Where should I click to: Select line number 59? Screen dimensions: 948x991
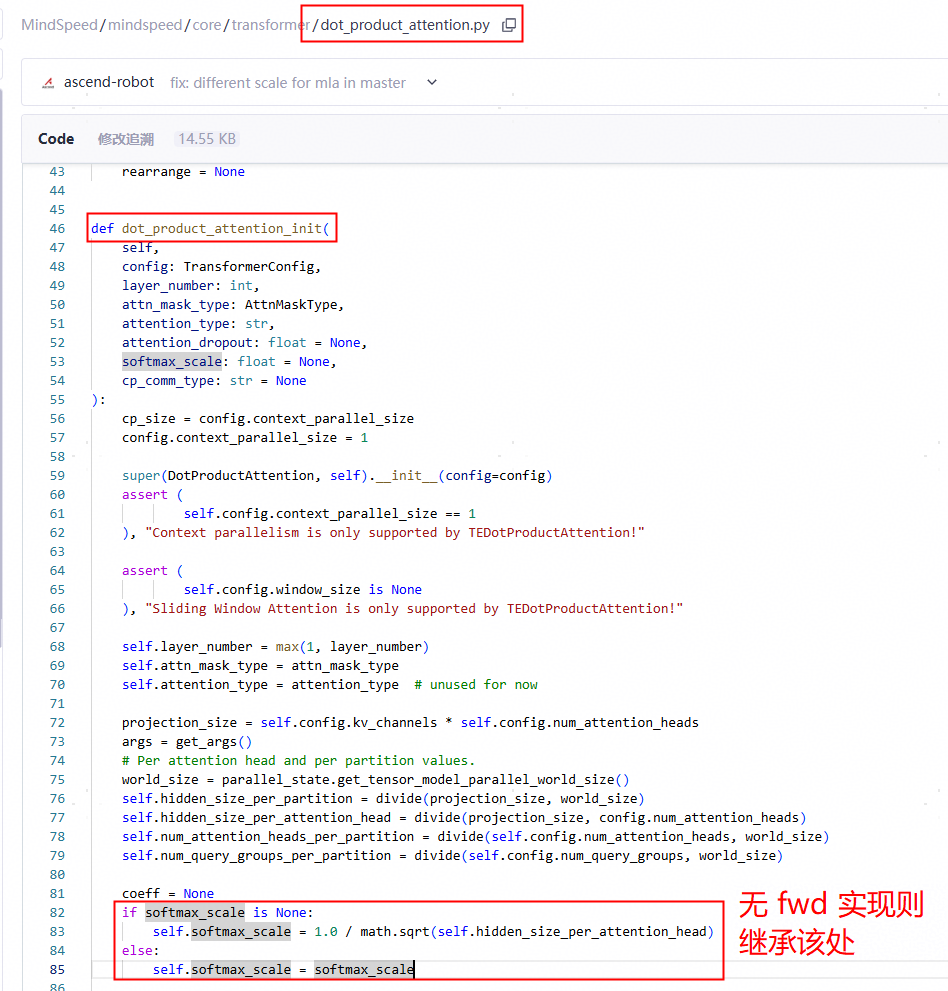pyautogui.click(x=57, y=475)
